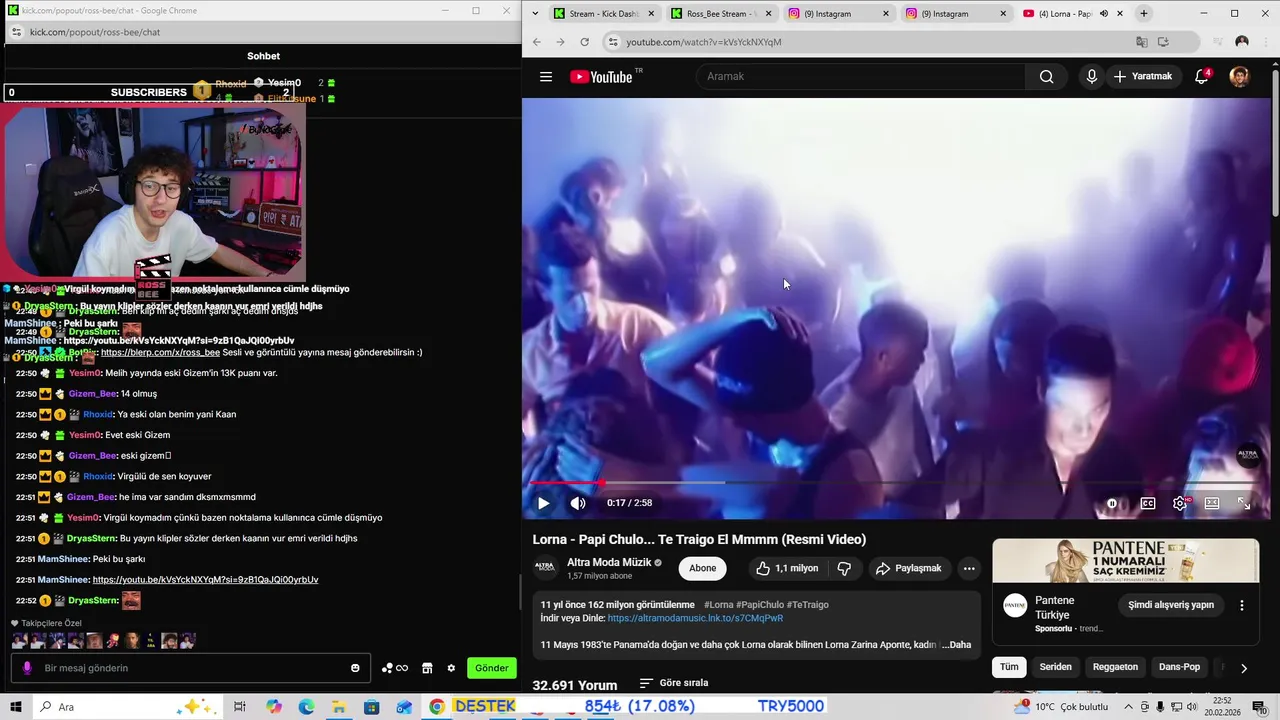Switch to theater mode view
This screenshot has width=1280, height=720.
point(1212,503)
